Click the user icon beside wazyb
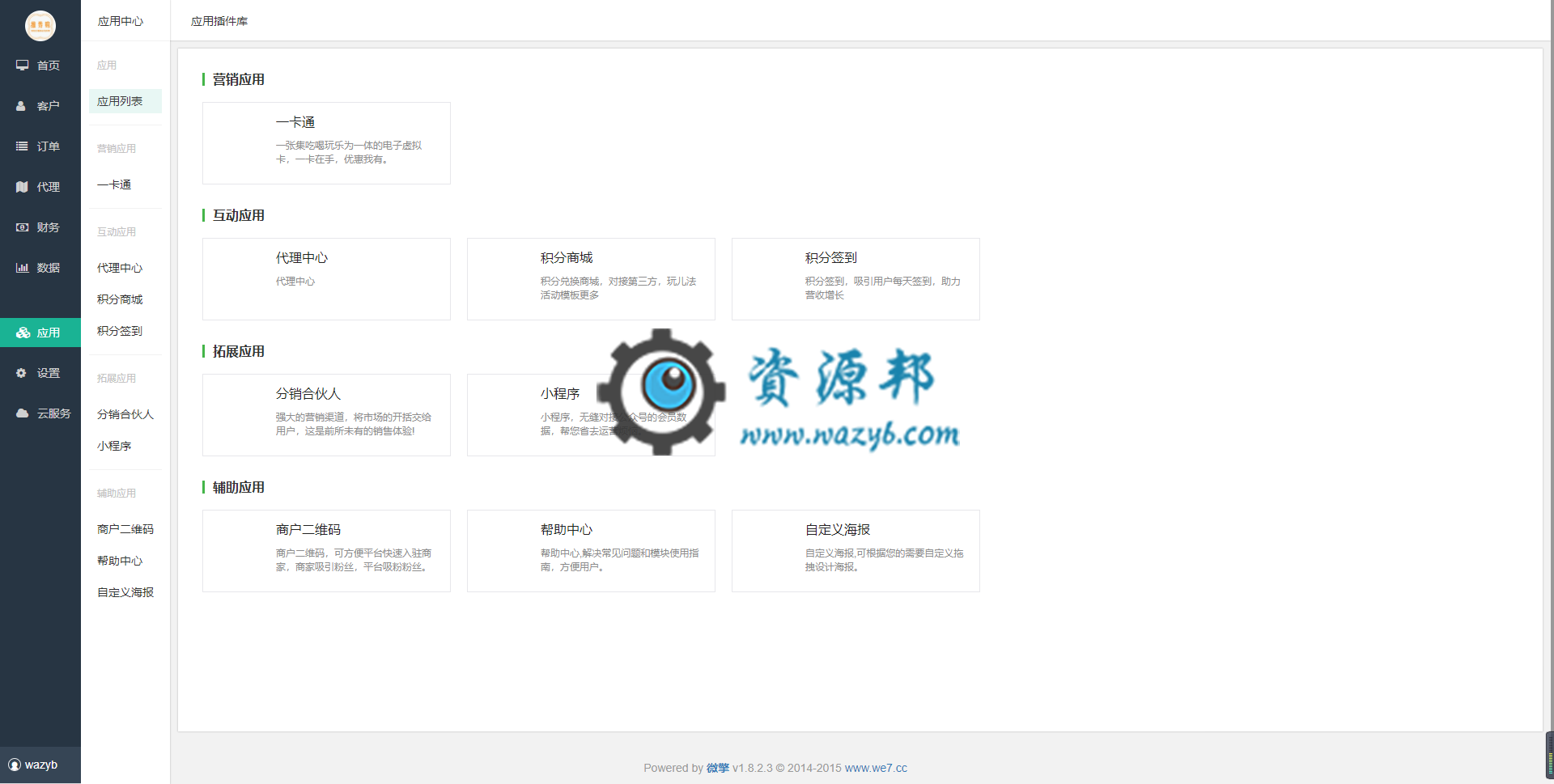 click(x=15, y=765)
